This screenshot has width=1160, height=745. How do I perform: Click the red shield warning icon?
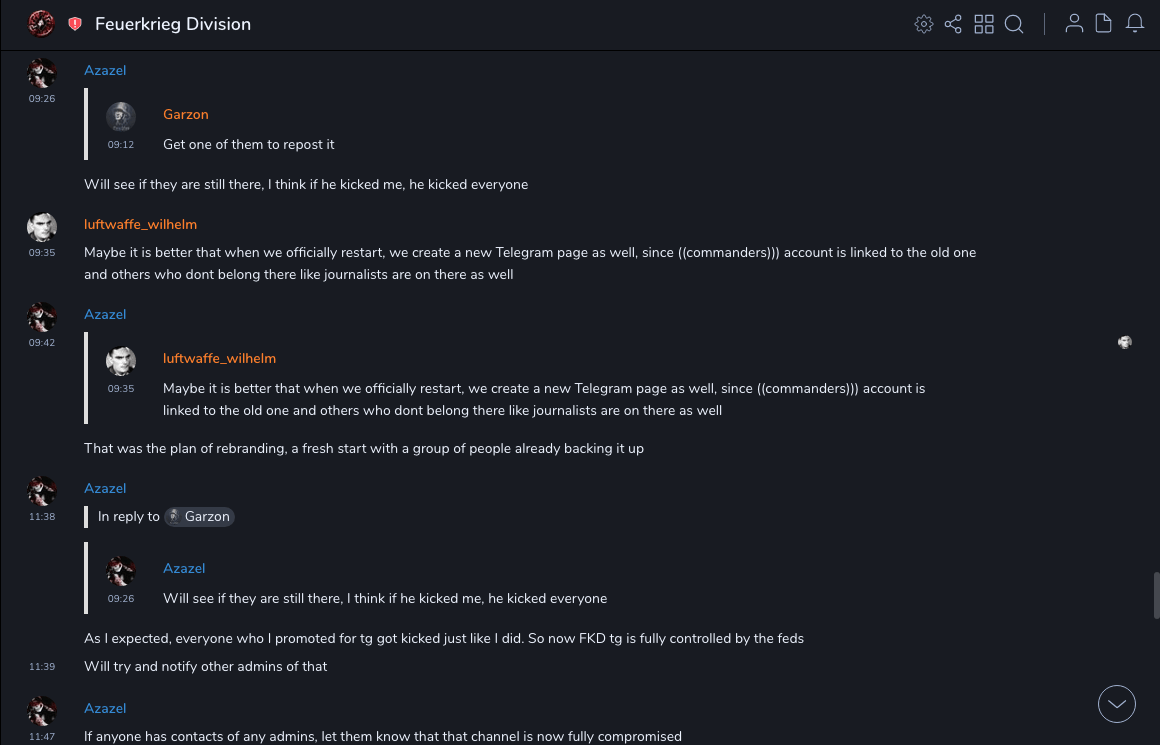(x=75, y=24)
